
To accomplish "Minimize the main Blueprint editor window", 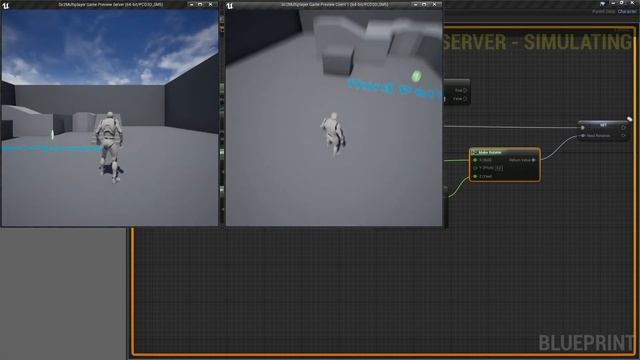I will pos(613,3).
